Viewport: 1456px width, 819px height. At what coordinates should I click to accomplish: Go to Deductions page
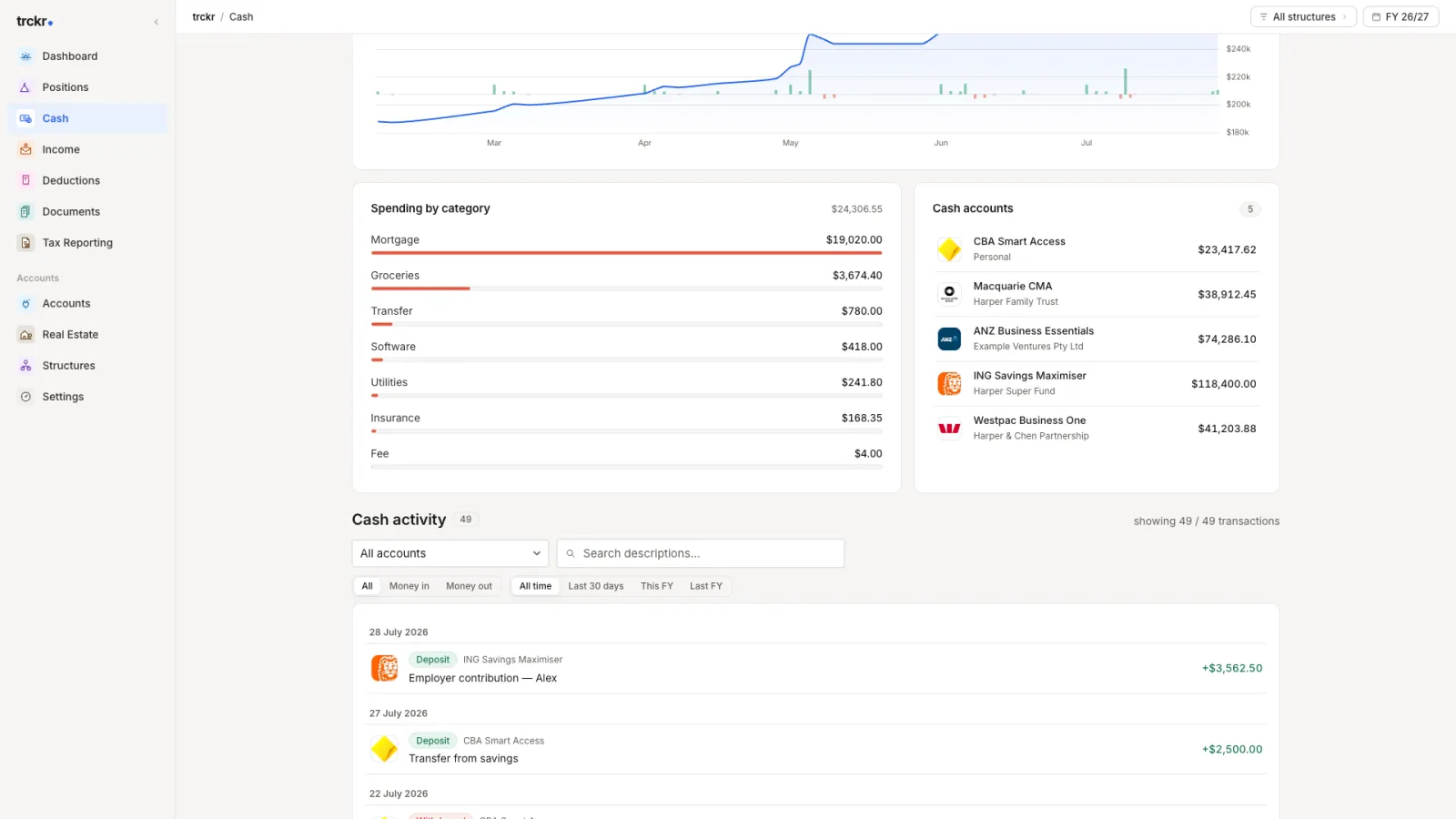tap(88, 180)
